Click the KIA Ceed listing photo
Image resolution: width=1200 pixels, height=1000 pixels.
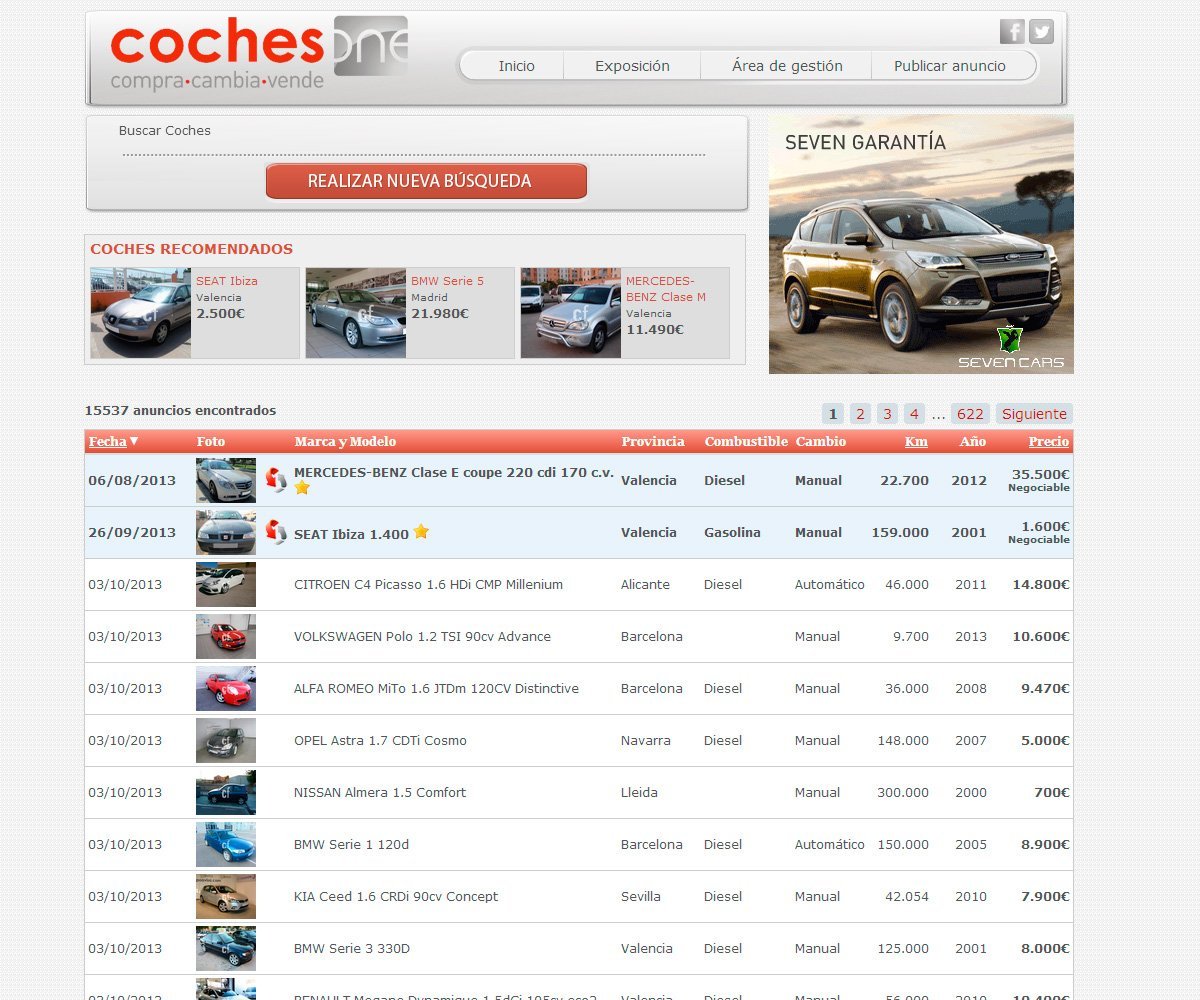226,896
